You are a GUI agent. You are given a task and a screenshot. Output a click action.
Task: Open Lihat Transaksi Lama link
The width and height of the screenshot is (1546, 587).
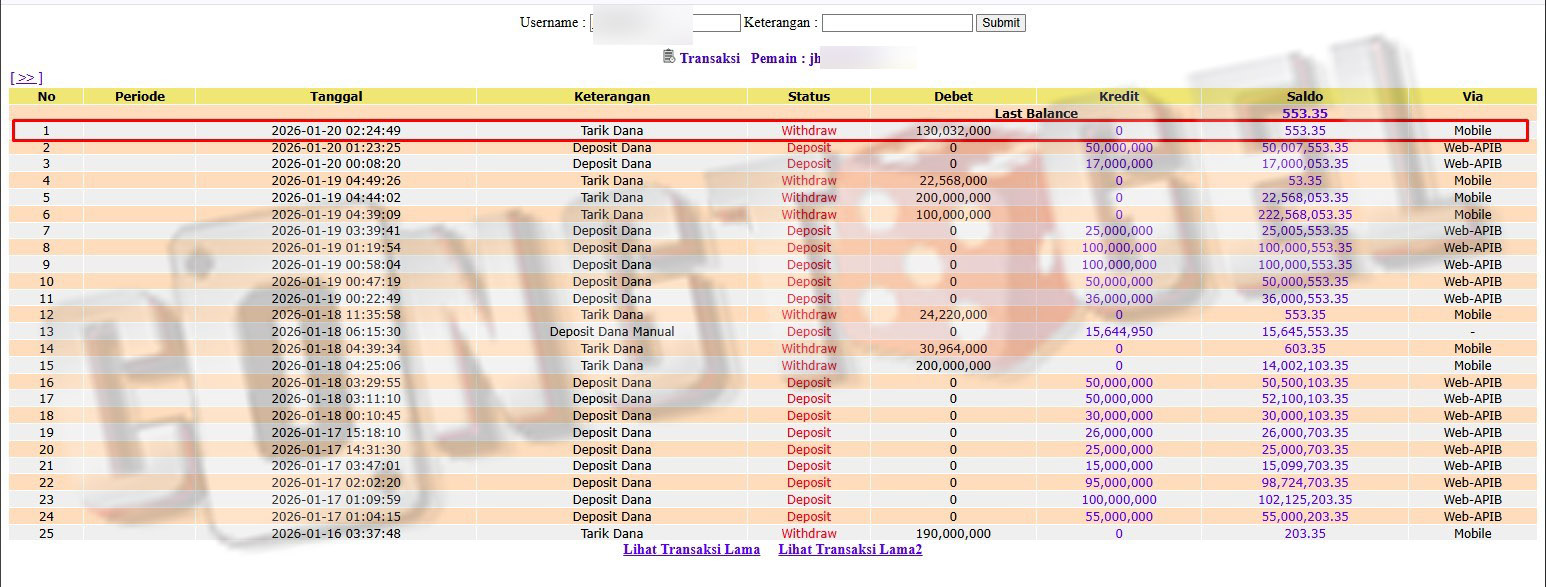691,550
